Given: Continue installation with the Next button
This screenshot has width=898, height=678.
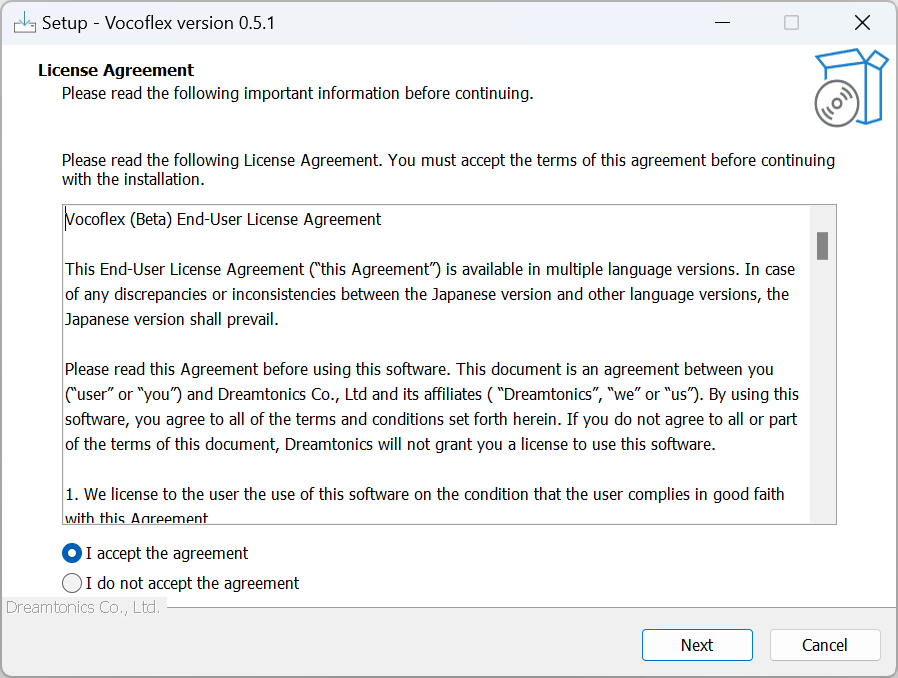Looking at the screenshot, I should point(697,645).
